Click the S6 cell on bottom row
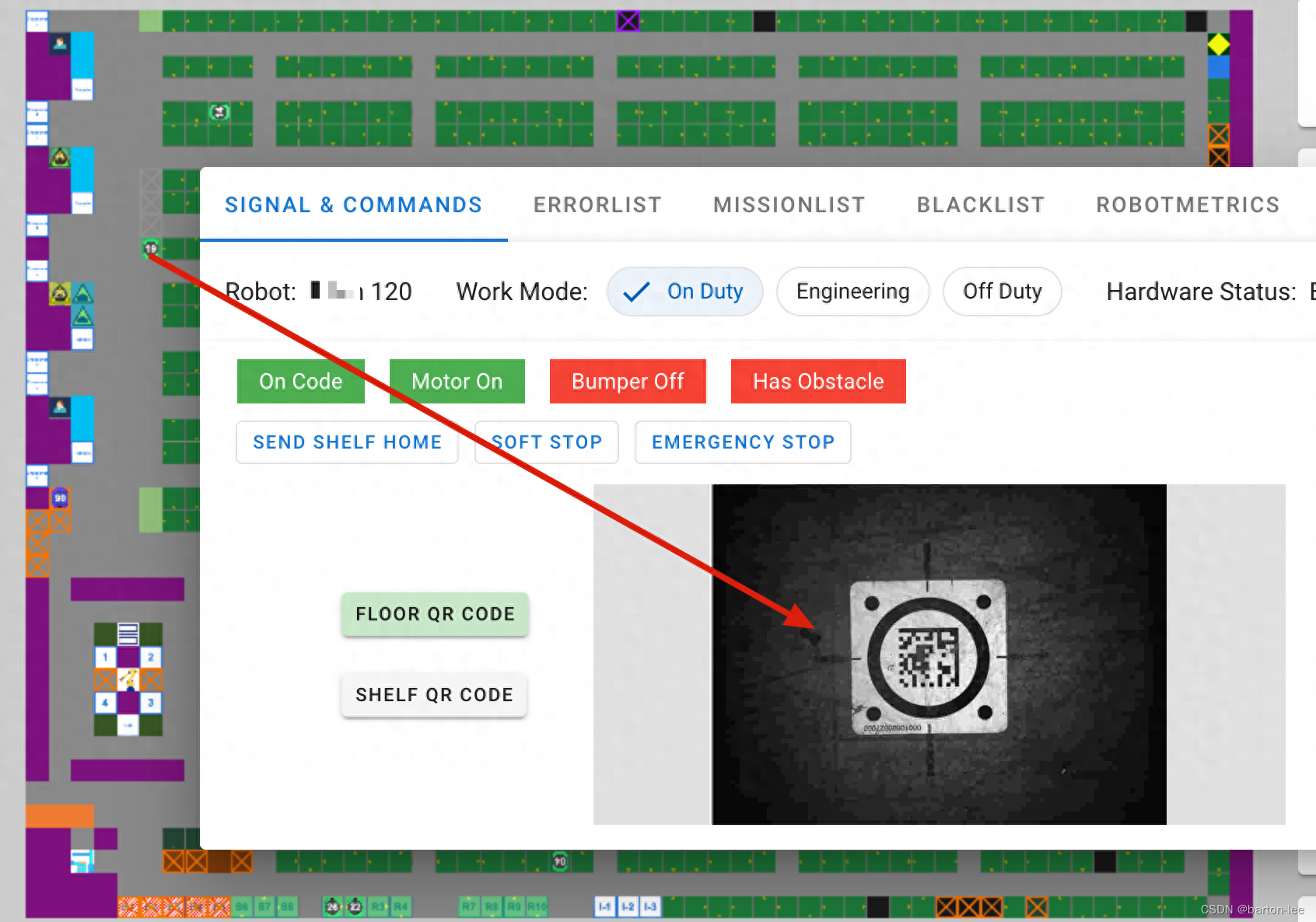1316x922 pixels. point(242,906)
